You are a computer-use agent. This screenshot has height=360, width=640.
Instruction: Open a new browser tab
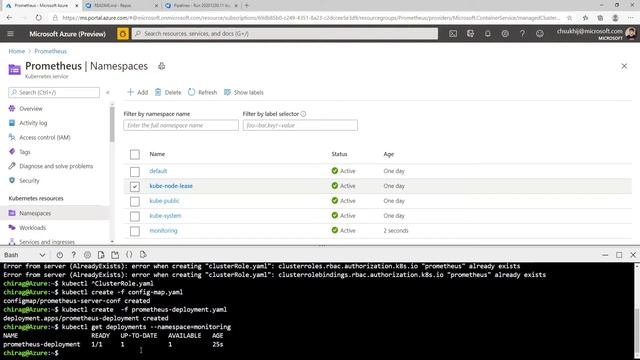pos(247,6)
